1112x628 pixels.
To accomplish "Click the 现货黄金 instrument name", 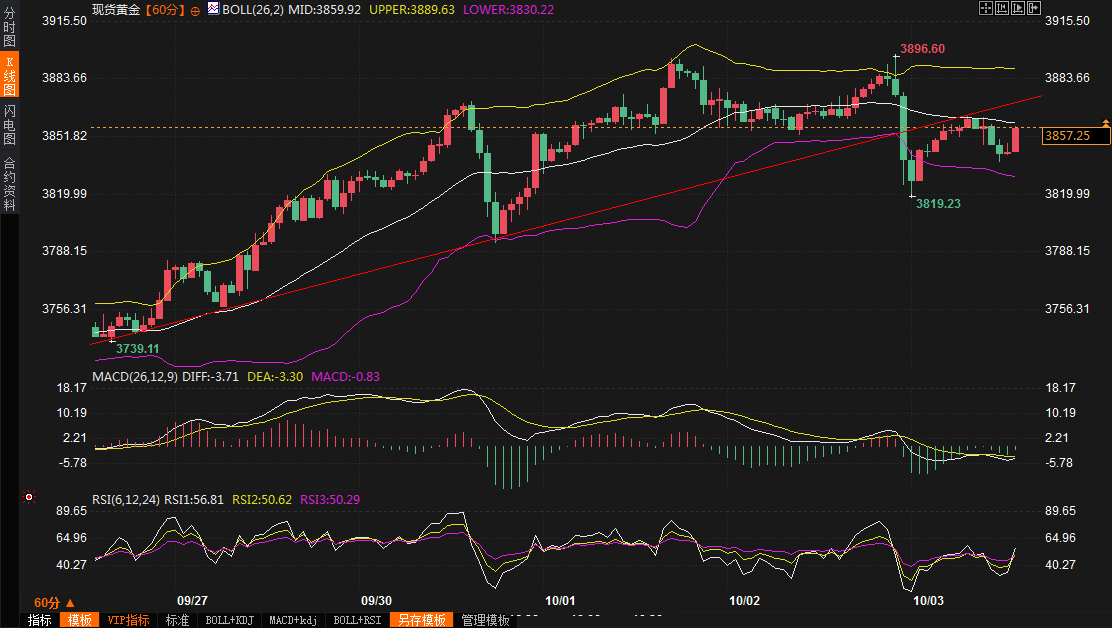I will pos(116,10).
